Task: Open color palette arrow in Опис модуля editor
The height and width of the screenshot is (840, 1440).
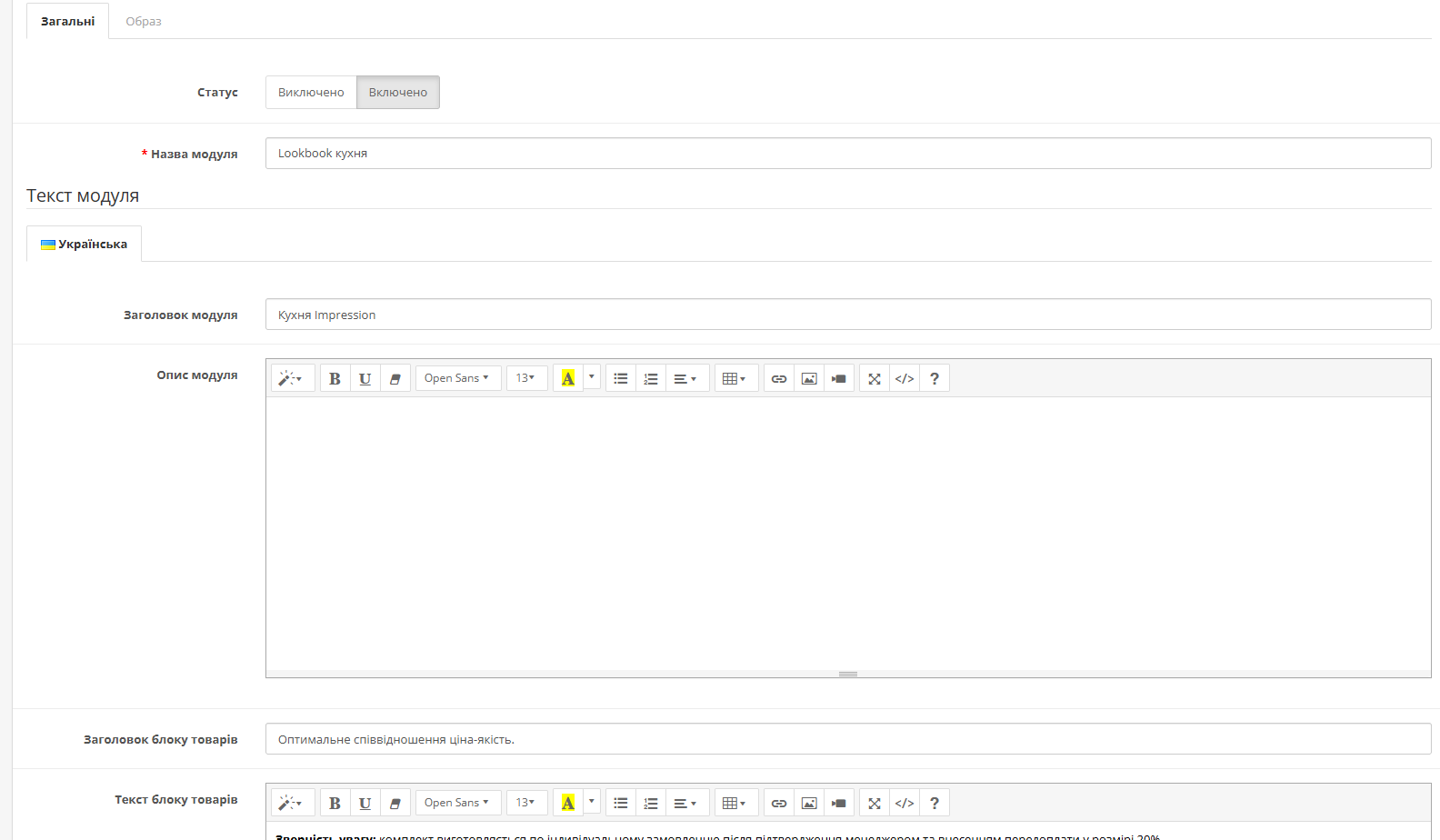Action: 592,378
